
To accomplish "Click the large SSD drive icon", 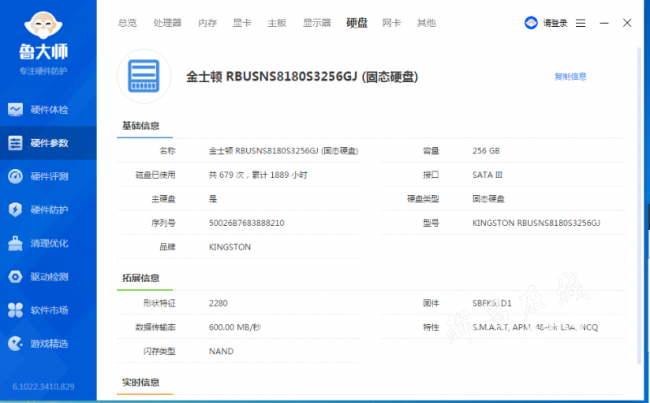I will click(144, 76).
